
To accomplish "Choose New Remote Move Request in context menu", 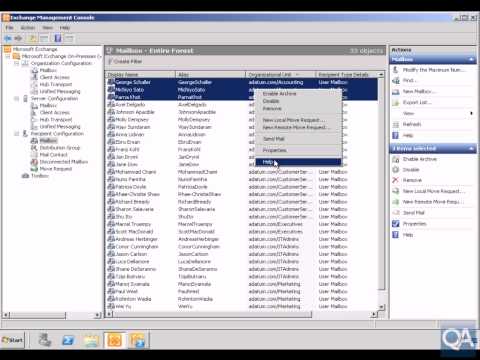I will (298, 127).
